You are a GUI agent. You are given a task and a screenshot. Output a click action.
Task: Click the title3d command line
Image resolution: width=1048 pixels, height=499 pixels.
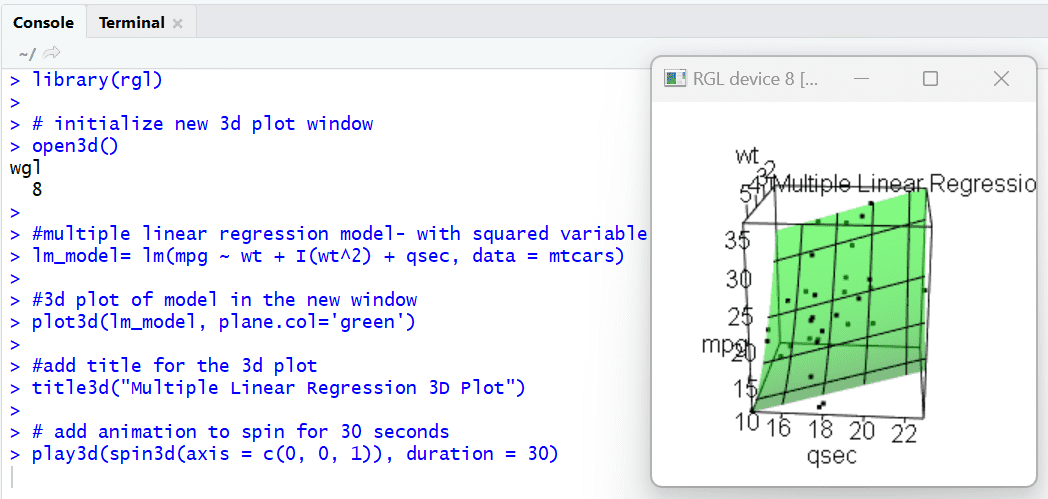(x=278, y=388)
